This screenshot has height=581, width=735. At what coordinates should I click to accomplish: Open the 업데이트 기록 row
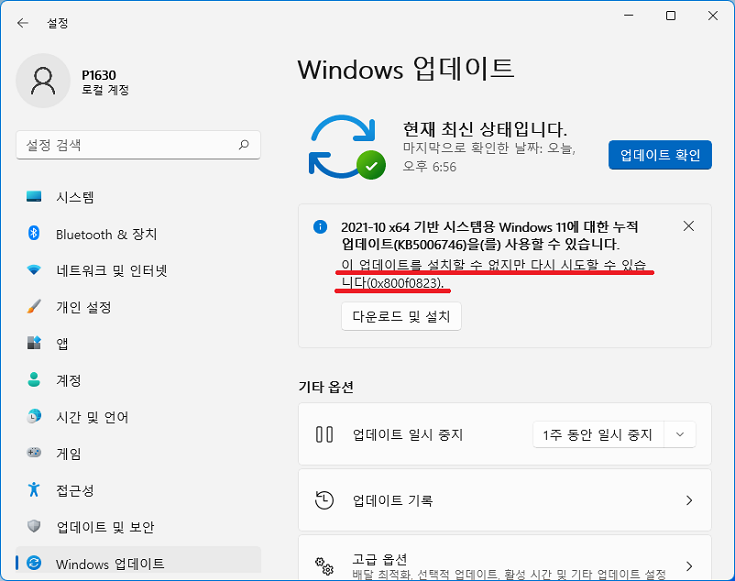pos(505,500)
